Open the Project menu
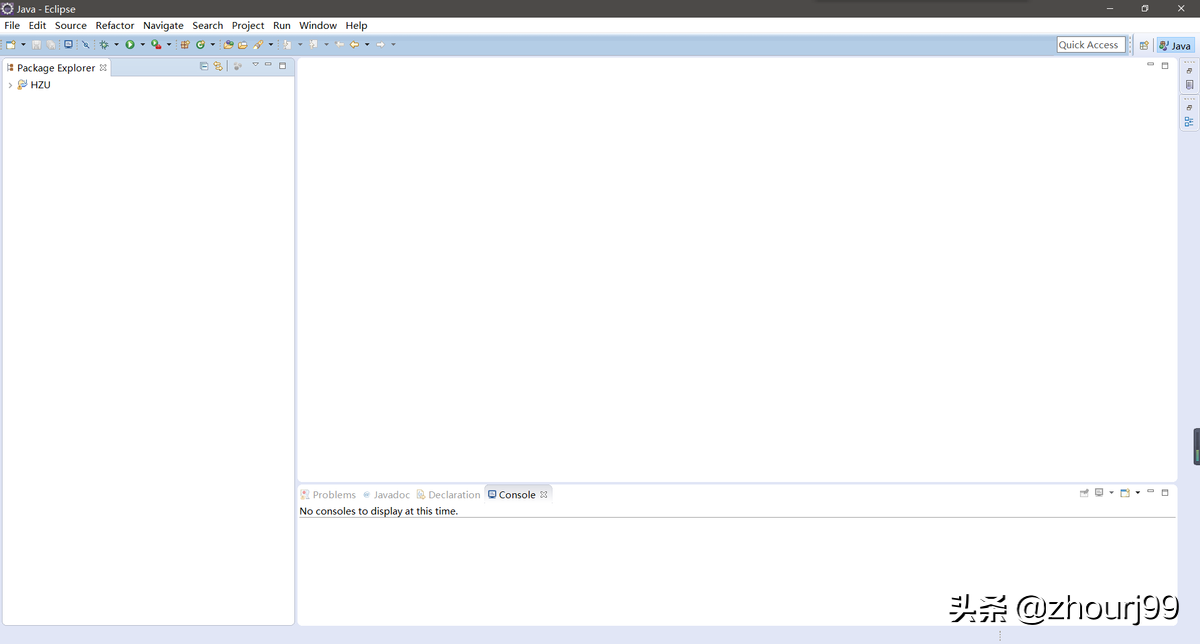This screenshot has height=644, width=1200. 248,25
